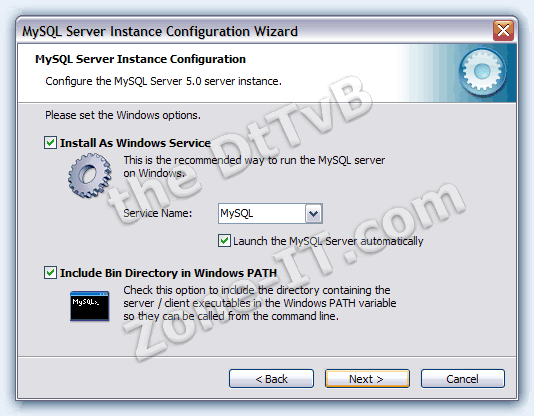This screenshot has width=534, height=416.
Task: Click the "Service Name:" label text
Action: click(x=158, y=213)
